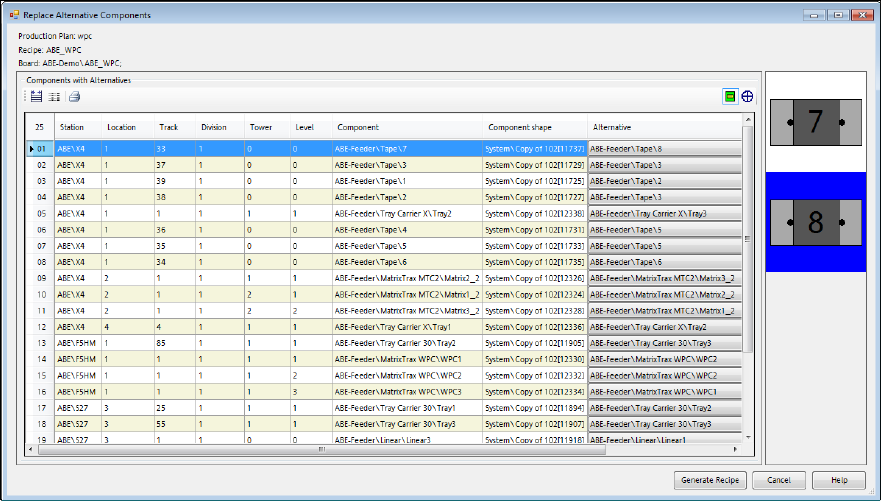Select row 12 Tray Carrier X\Tray1 component

tap(394, 327)
